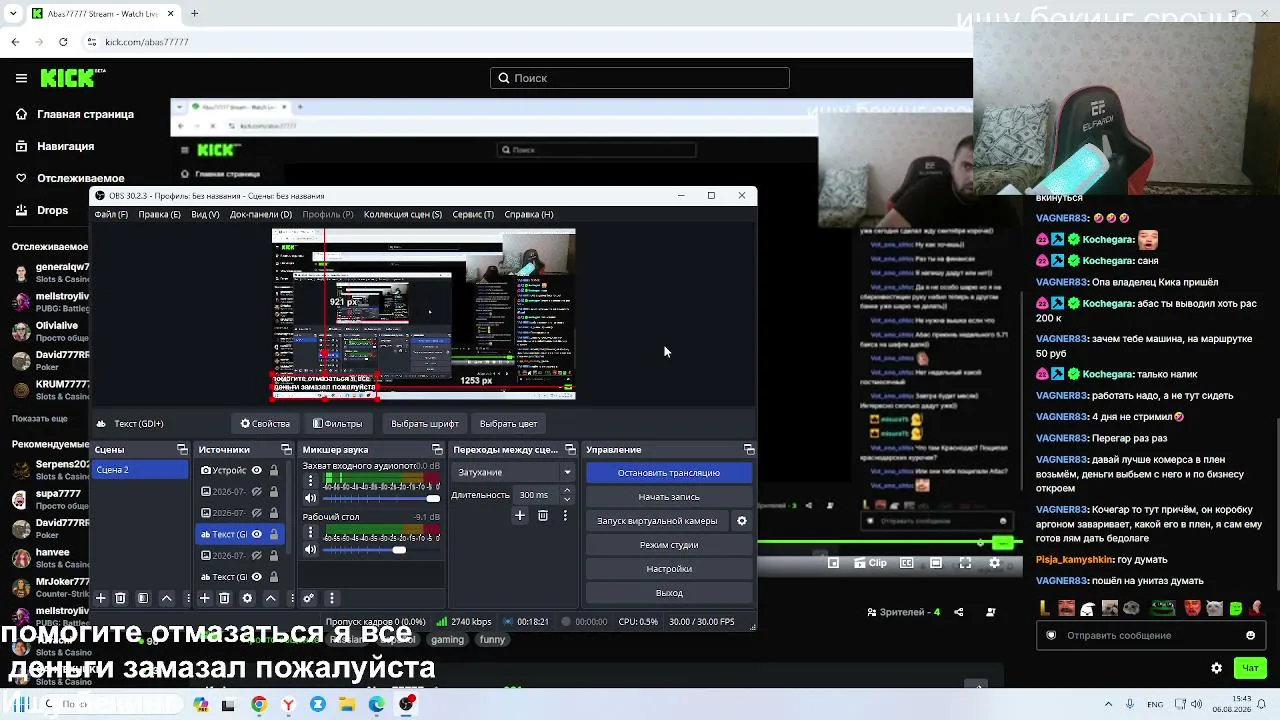Open Google Chrome from Windows taskbar
Viewport: 1280px width, 720px height.
[x=259, y=704]
